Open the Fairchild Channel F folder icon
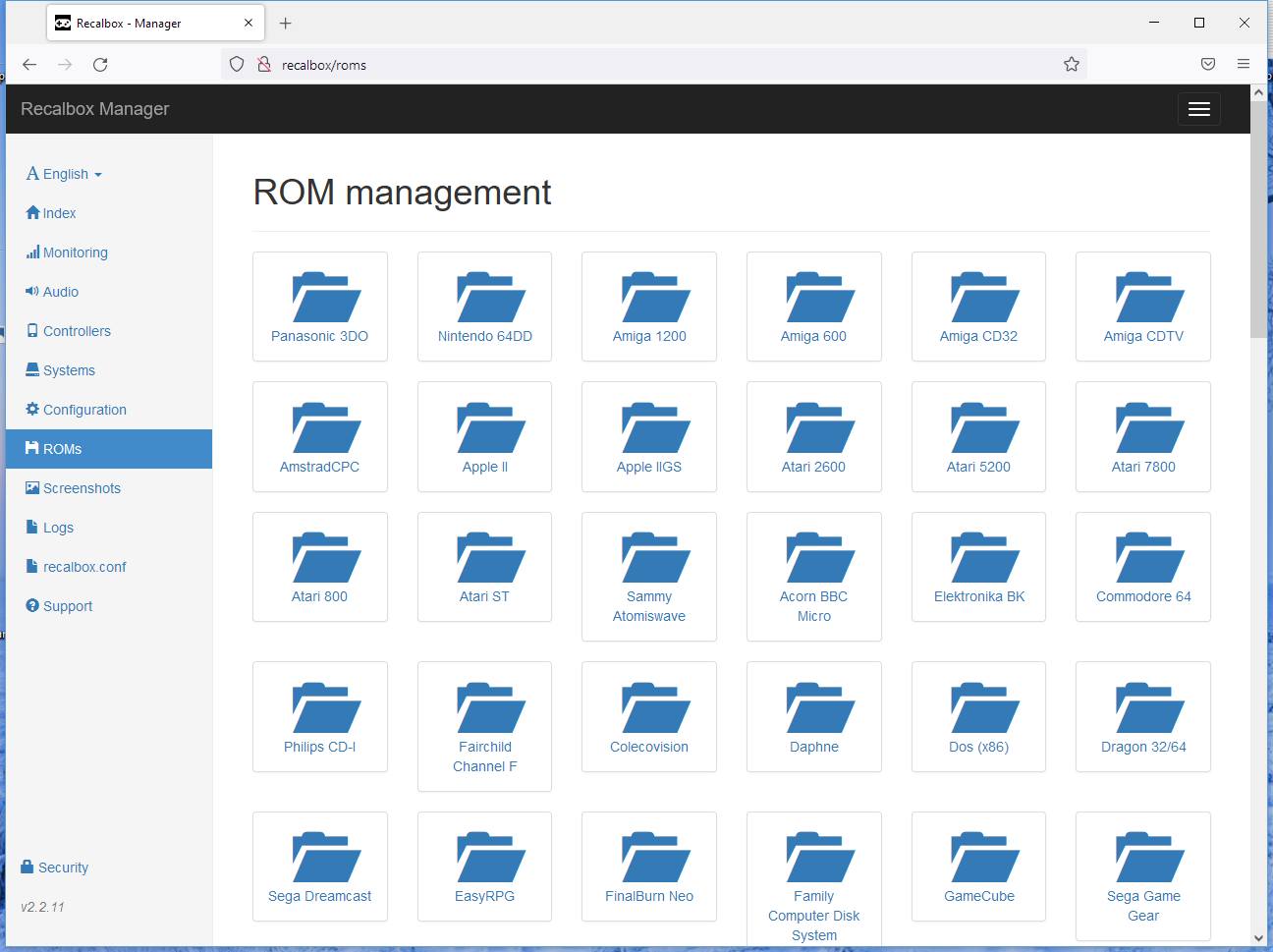The image size is (1273, 952). pos(491,707)
